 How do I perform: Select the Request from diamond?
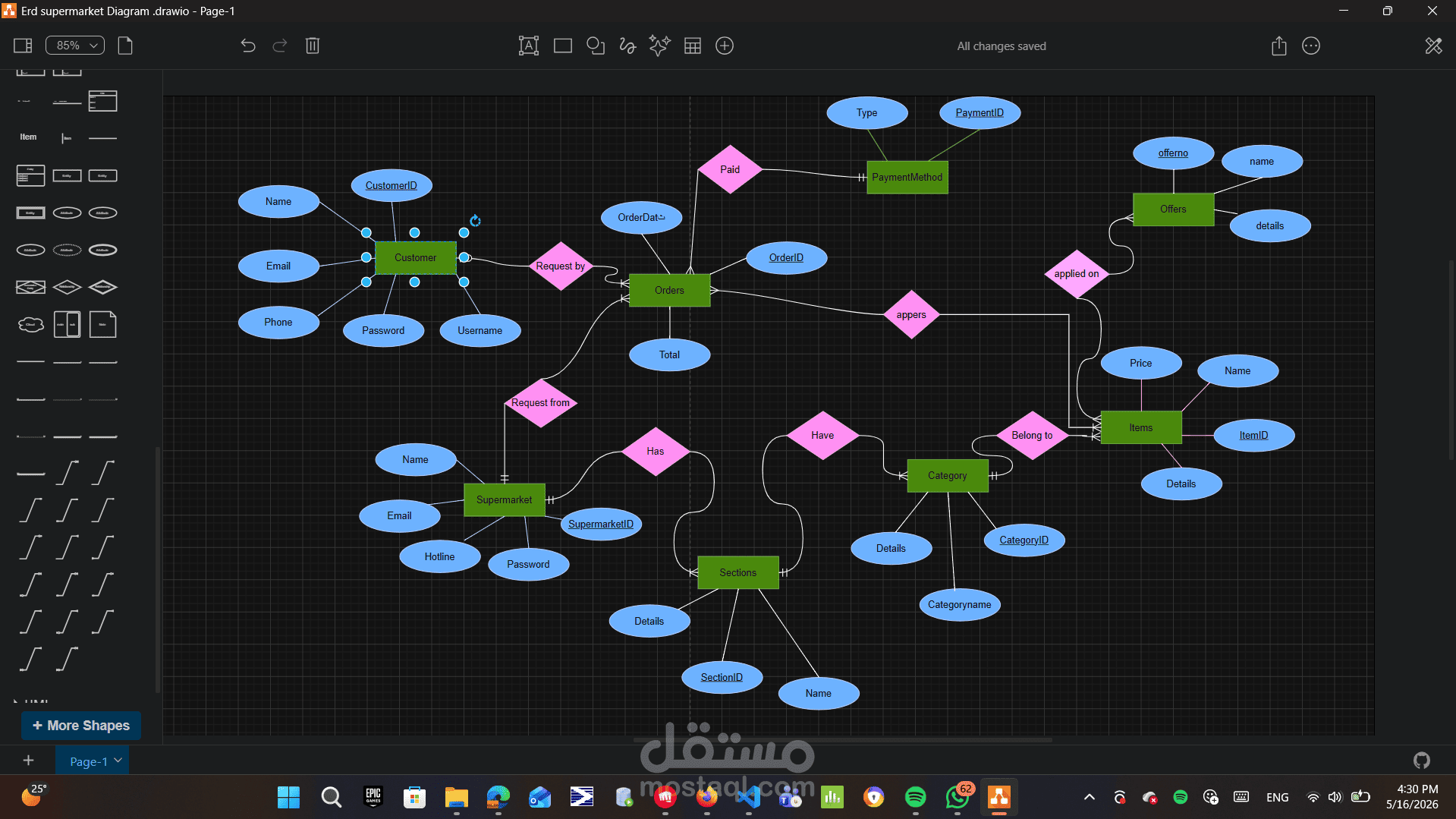coord(541,403)
